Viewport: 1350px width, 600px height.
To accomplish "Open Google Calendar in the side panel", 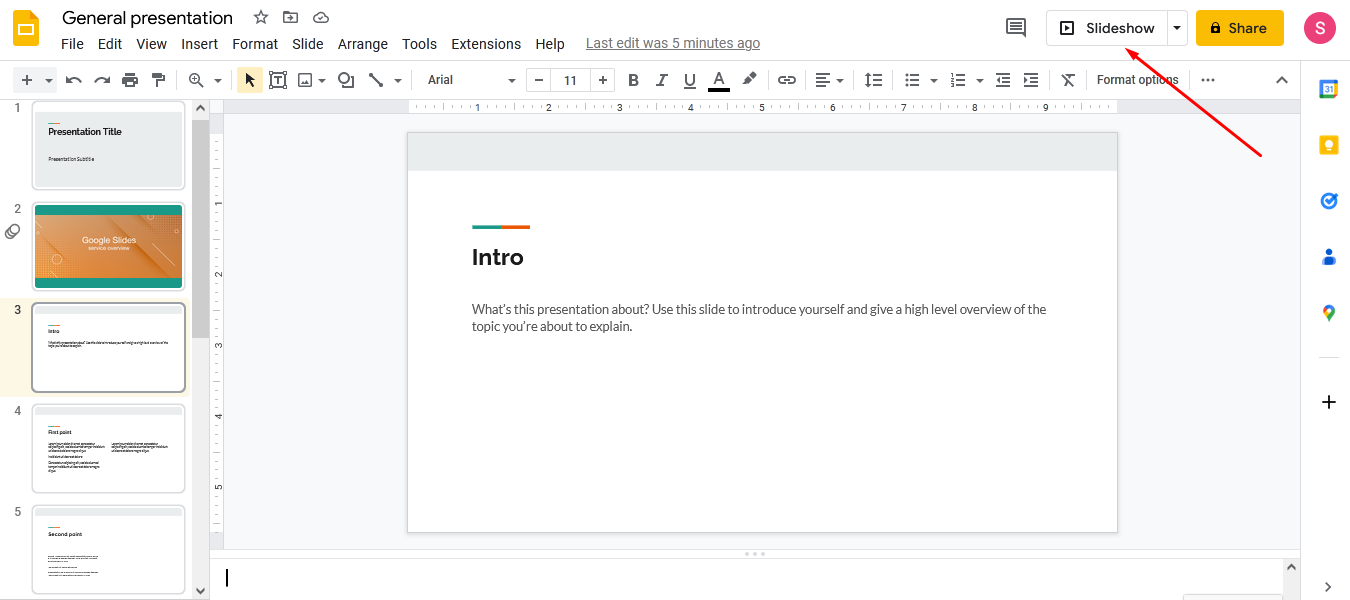I will tap(1328, 88).
